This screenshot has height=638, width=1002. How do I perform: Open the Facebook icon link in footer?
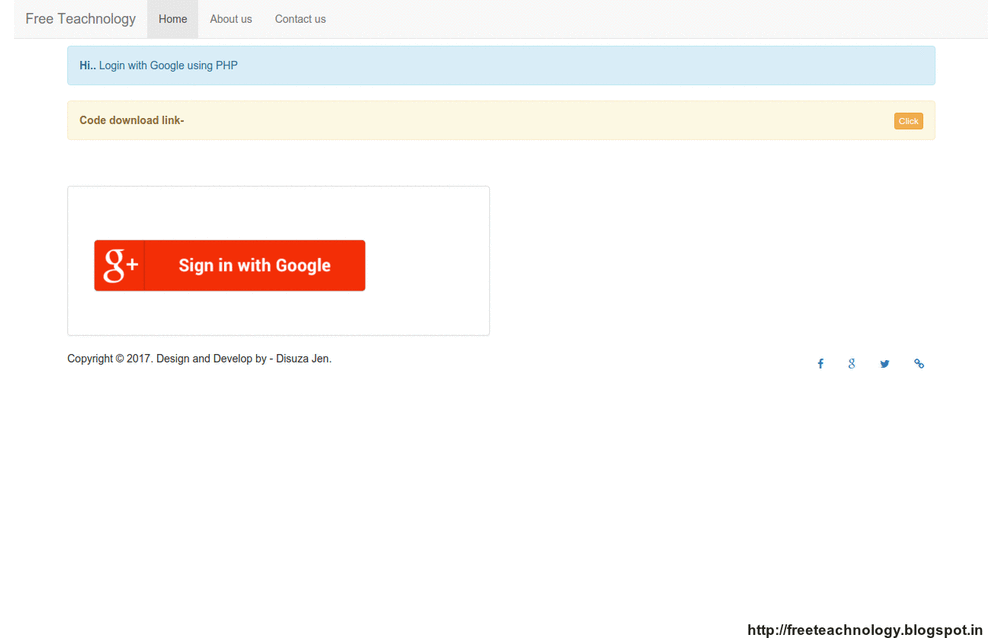(x=821, y=364)
